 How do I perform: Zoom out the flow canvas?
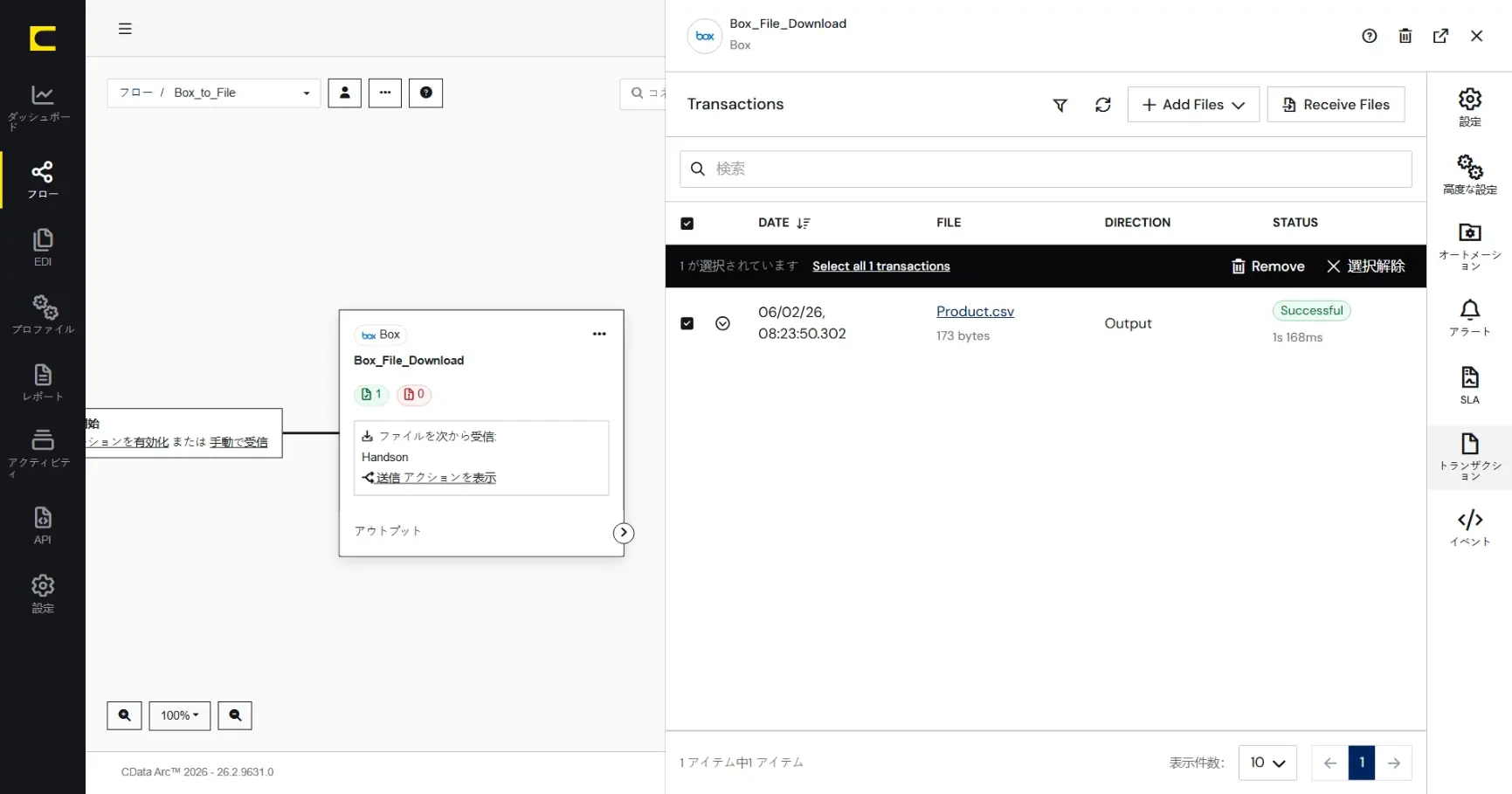(x=235, y=715)
